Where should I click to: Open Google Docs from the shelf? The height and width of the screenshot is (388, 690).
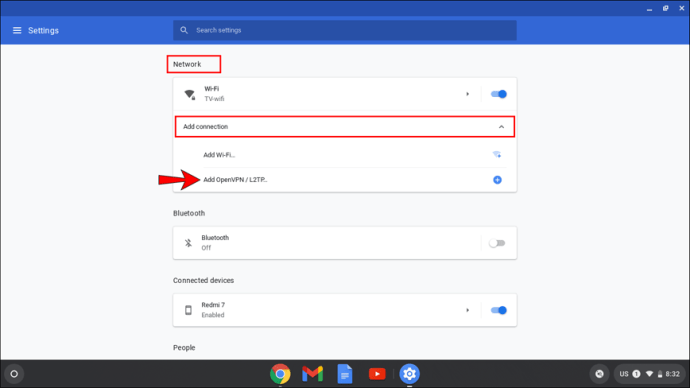pos(345,374)
